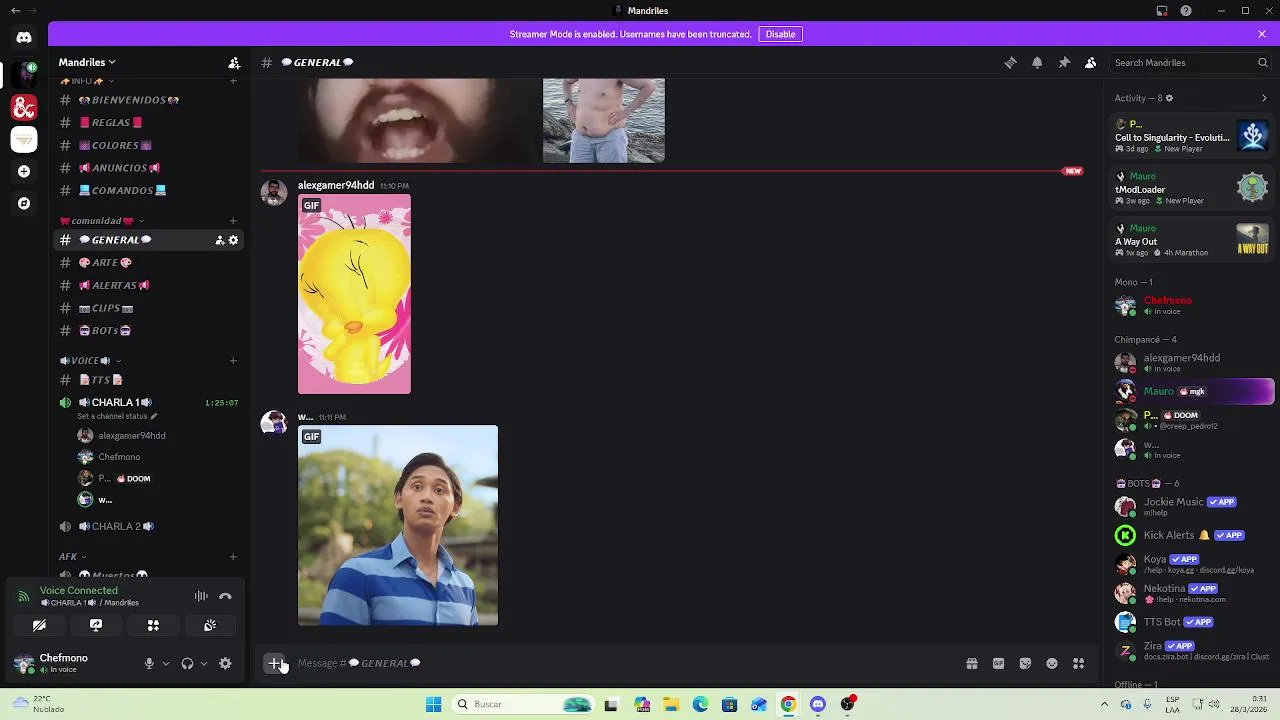Open Windows Start button
1280x720 pixels.
coord(433,704)
